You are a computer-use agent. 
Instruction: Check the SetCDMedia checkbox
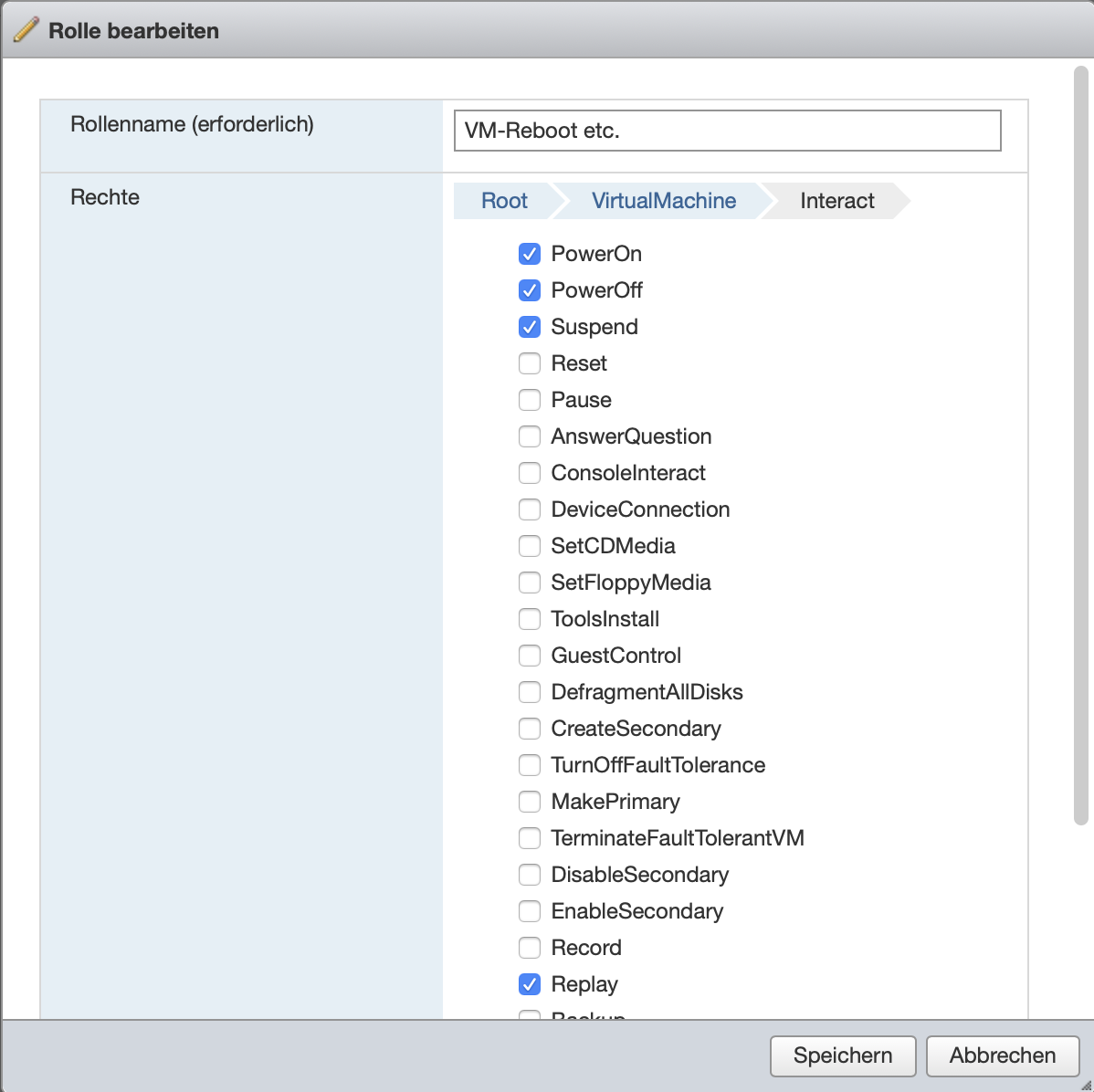(x=530, y=546)
